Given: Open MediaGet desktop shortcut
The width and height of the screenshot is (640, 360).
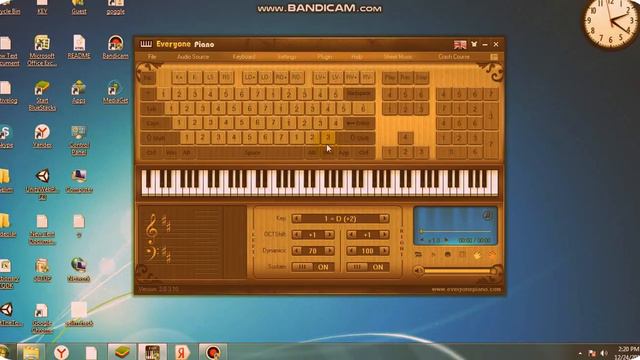Looking at the screenshot, I should (116, 92).
